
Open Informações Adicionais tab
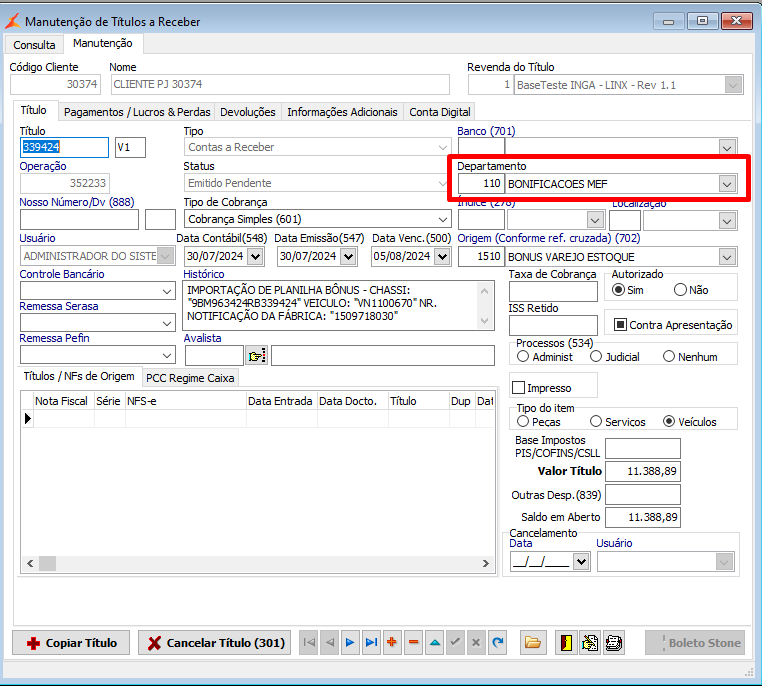coord(342,112)
